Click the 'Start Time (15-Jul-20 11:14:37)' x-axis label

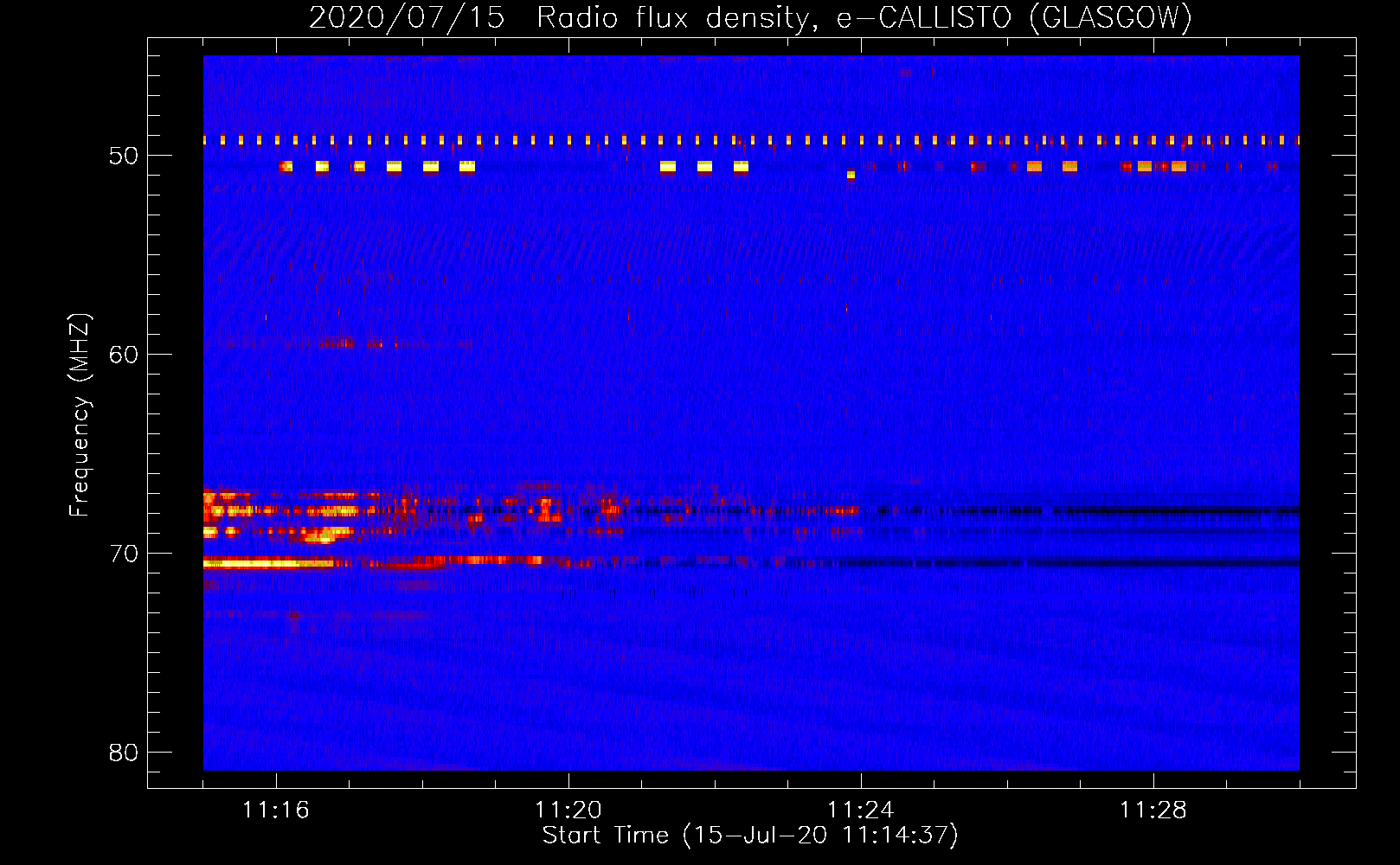click(x=750, y=836)
